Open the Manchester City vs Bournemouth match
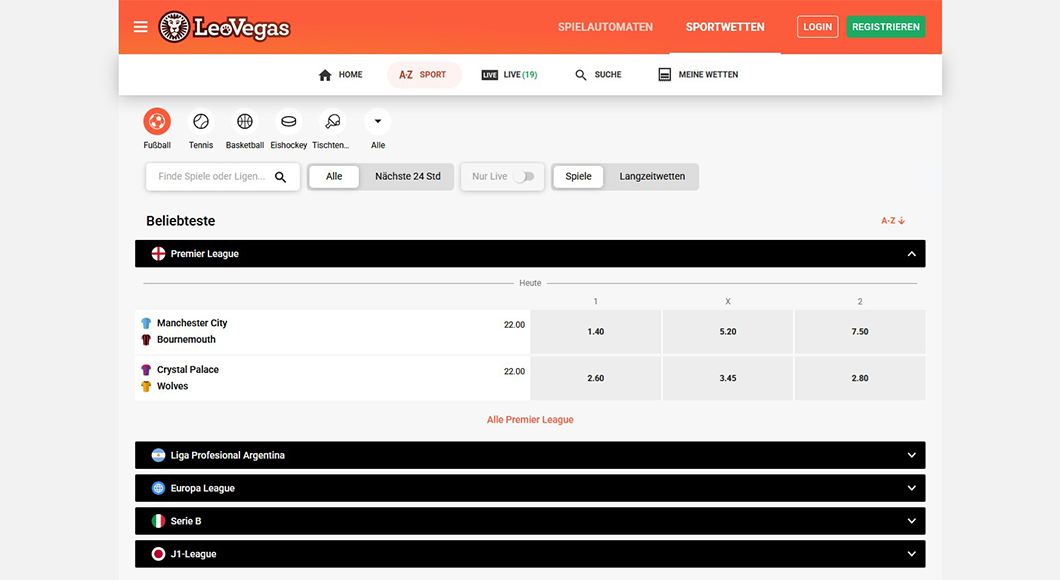 tap(333, 331)
